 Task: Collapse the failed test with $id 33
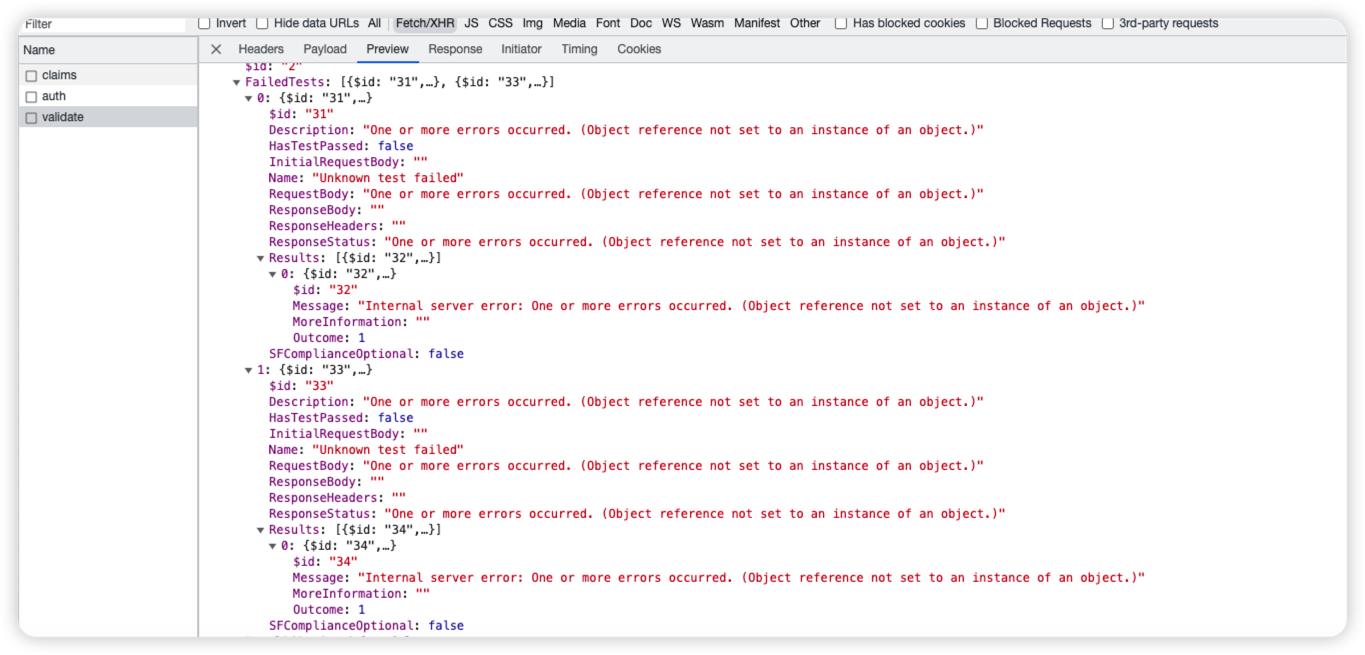click(x=248, y=369)
